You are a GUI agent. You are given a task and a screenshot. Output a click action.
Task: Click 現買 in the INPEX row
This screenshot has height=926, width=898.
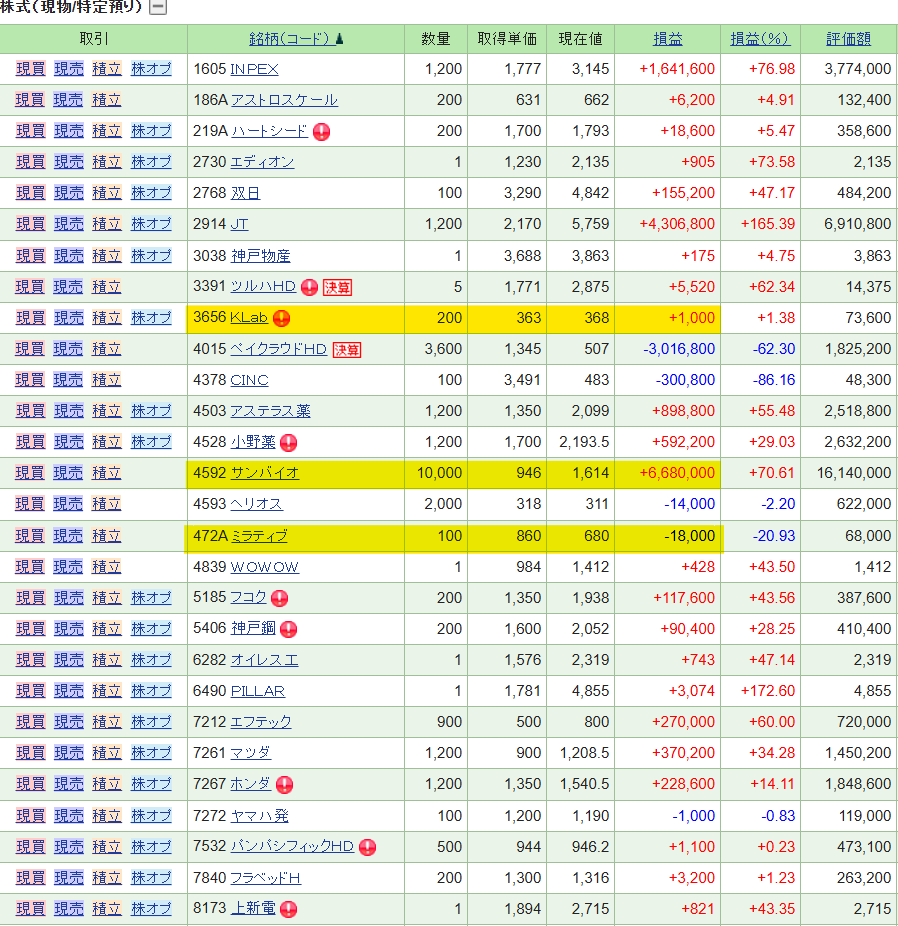tap(30, 69)
